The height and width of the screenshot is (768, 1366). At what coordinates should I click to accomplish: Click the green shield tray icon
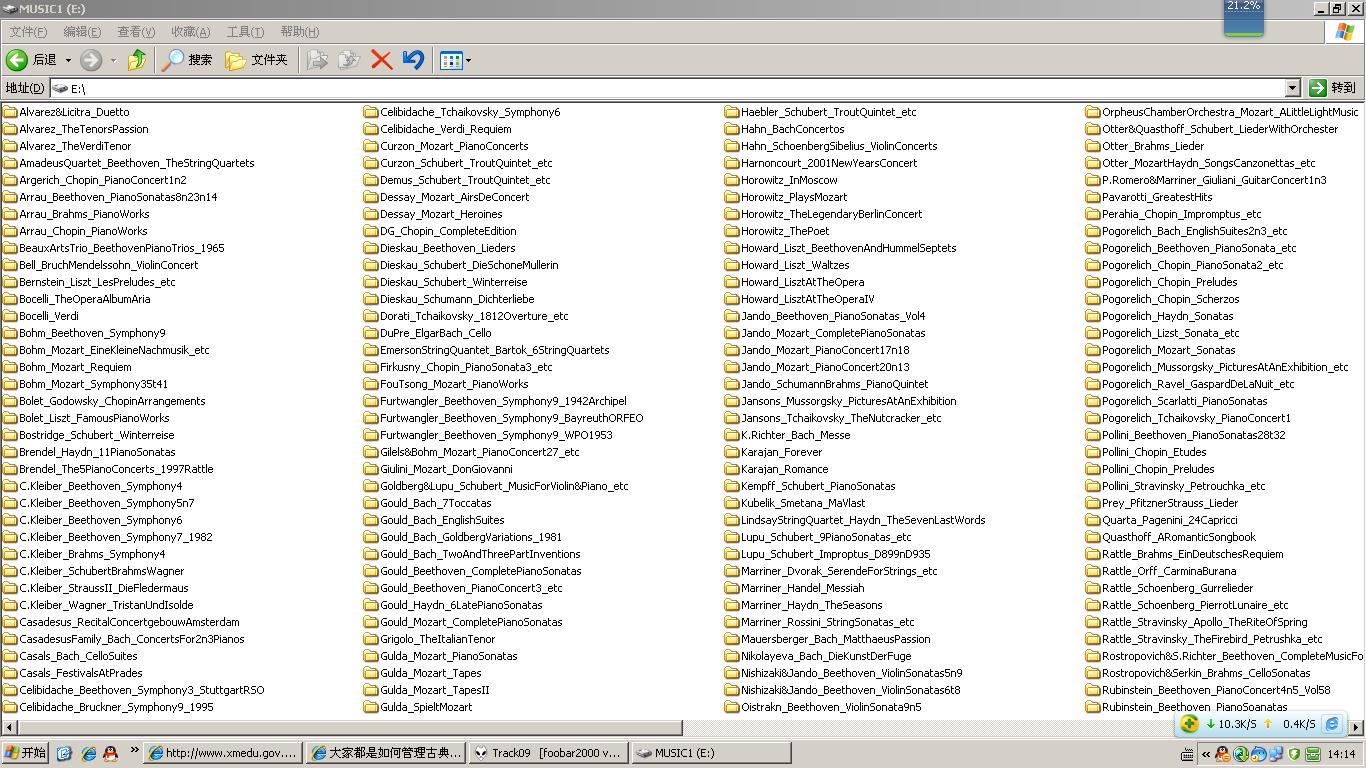point(1295,754)
